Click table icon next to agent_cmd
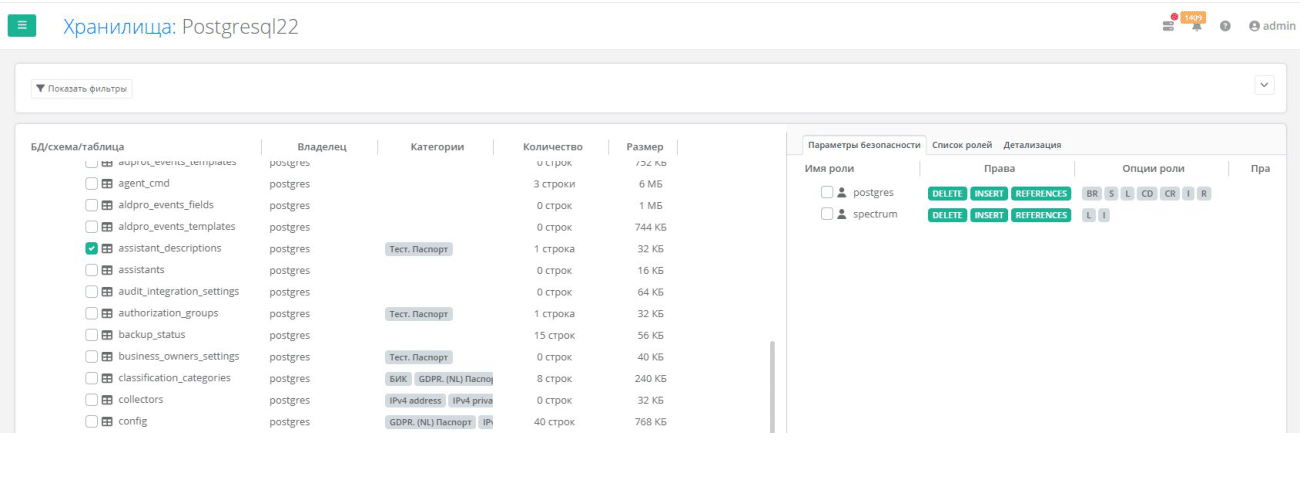 coord(107,184)
